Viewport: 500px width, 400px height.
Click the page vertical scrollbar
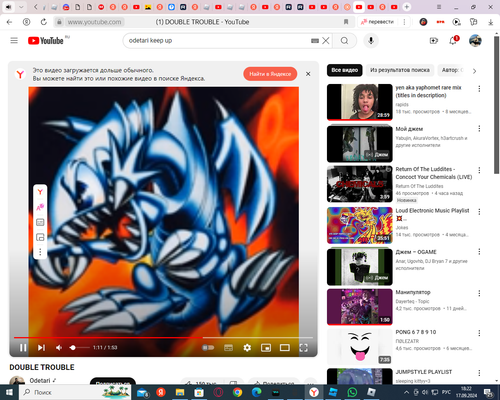[x=497, y=104]
